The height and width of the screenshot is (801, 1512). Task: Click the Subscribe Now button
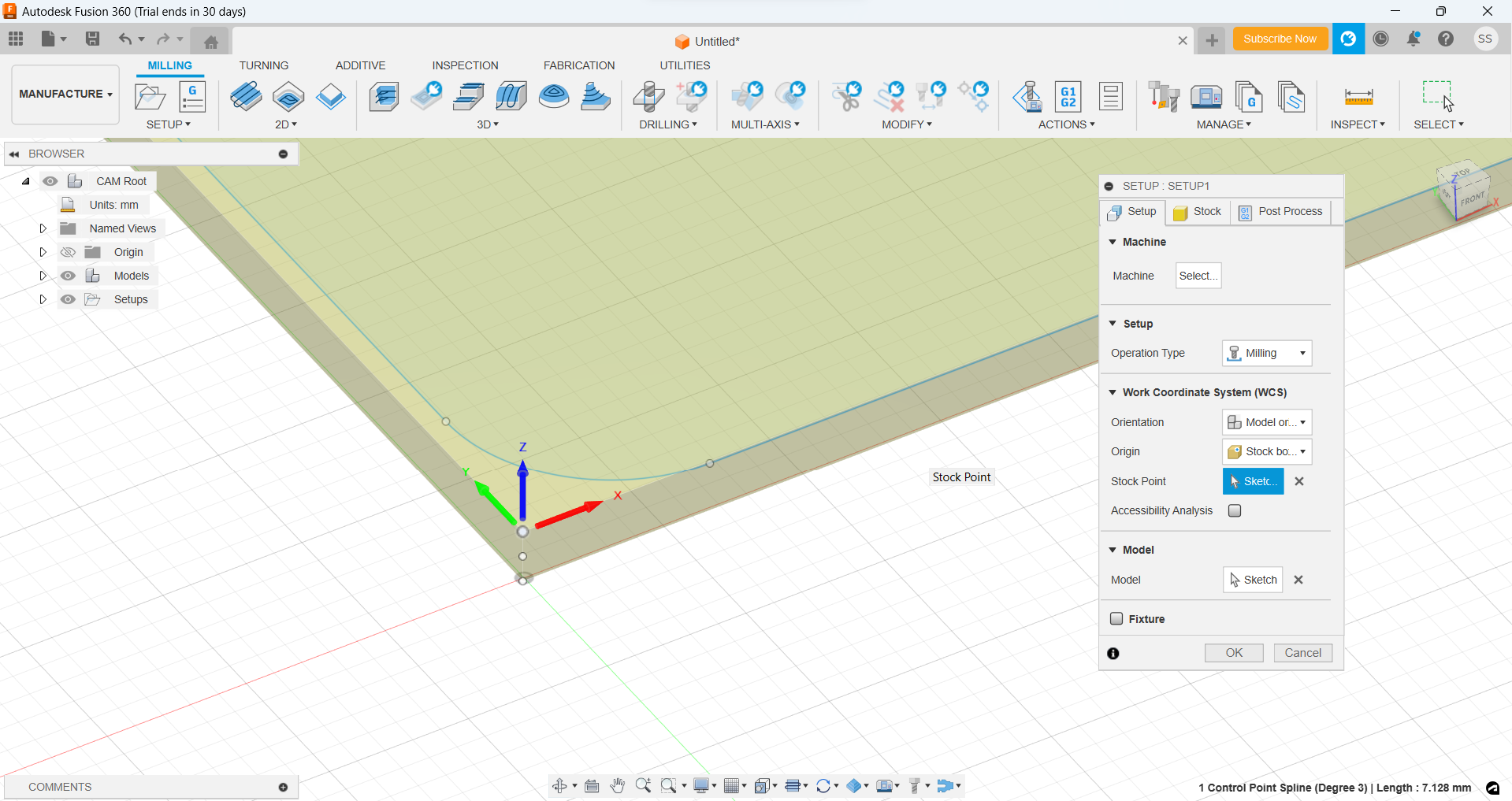click(1280, 39)
